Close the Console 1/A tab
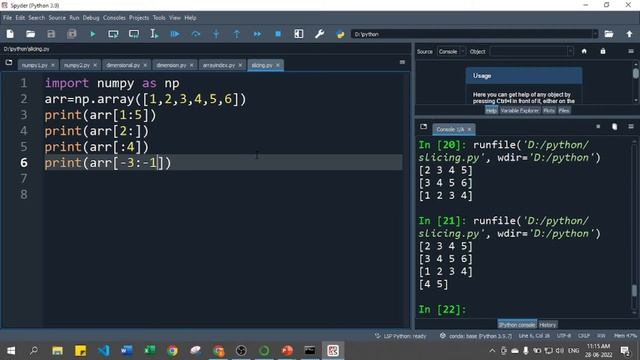The width and height of the screenshot is (640, 360). point(469,129)
